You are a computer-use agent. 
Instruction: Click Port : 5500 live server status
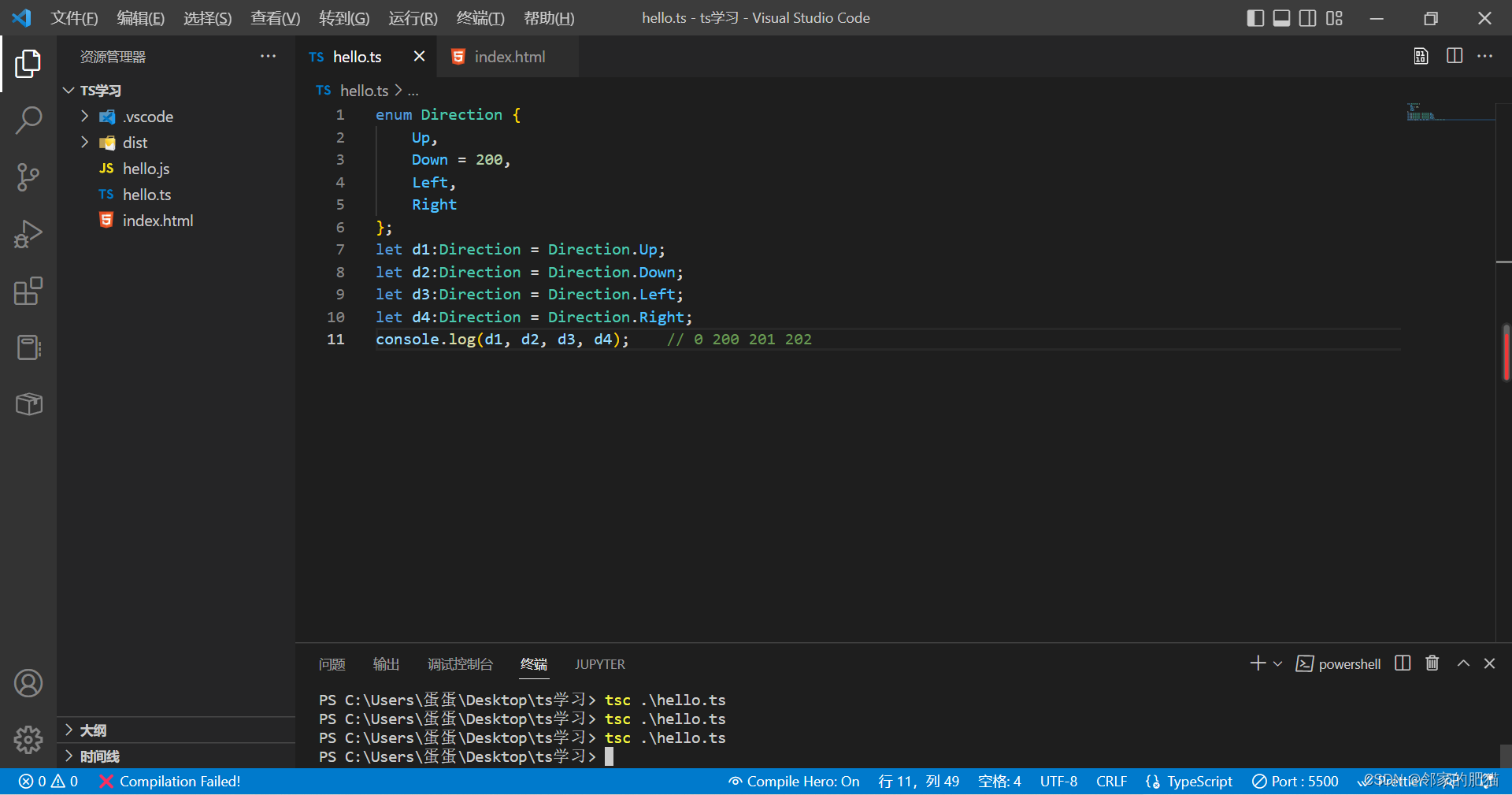[x=1295, y=782]
